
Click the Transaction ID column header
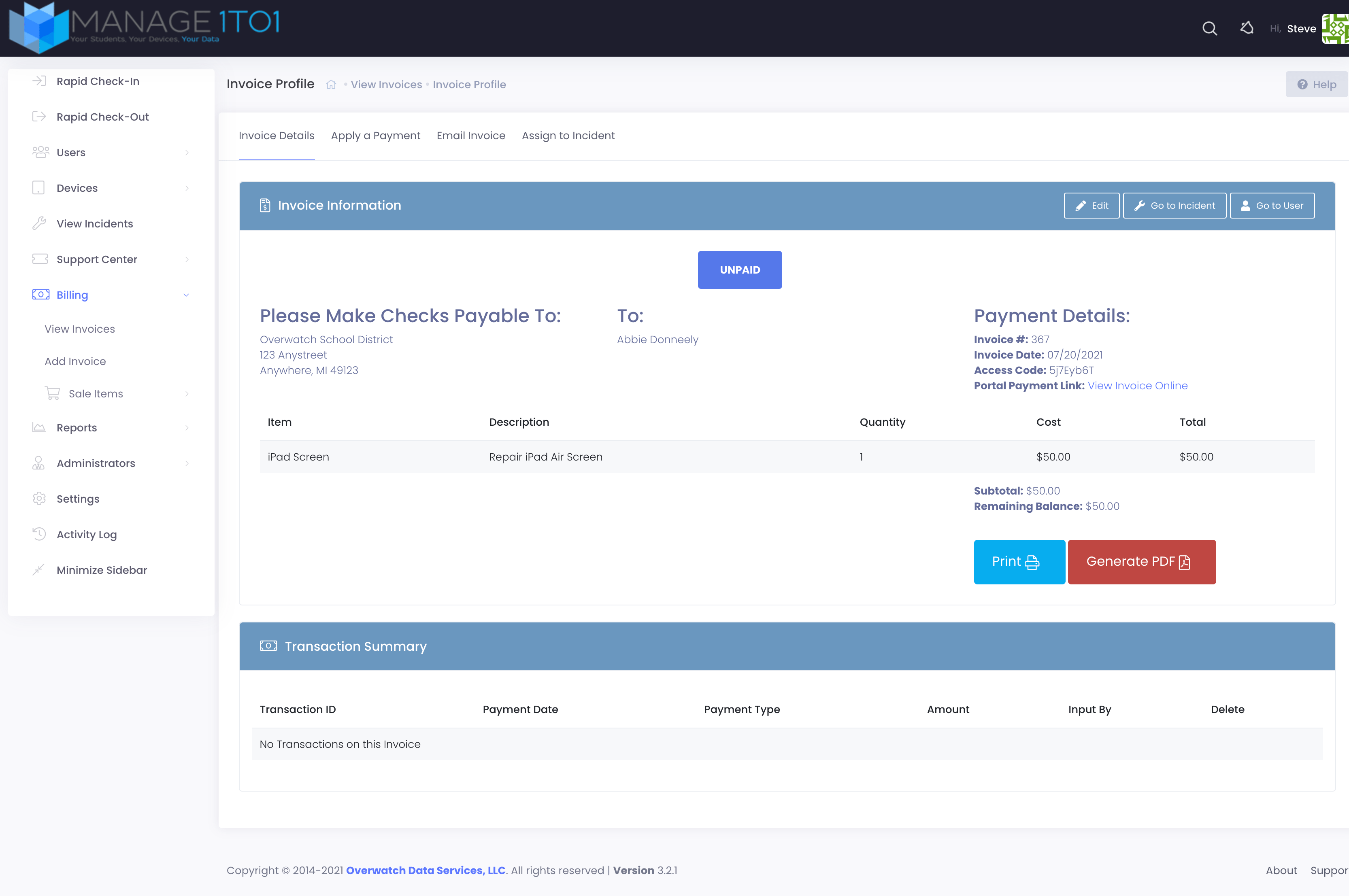(298, 709)
